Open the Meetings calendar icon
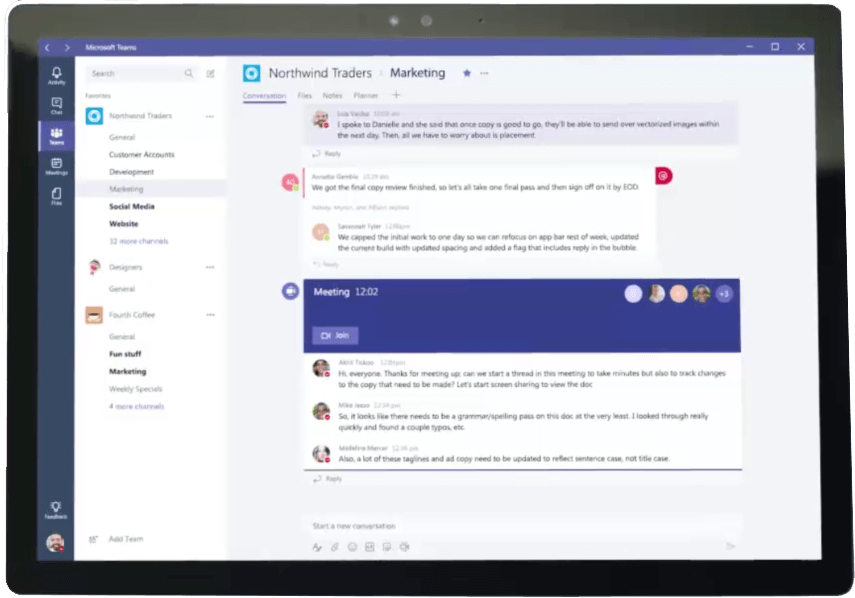 tap(56, 166)
